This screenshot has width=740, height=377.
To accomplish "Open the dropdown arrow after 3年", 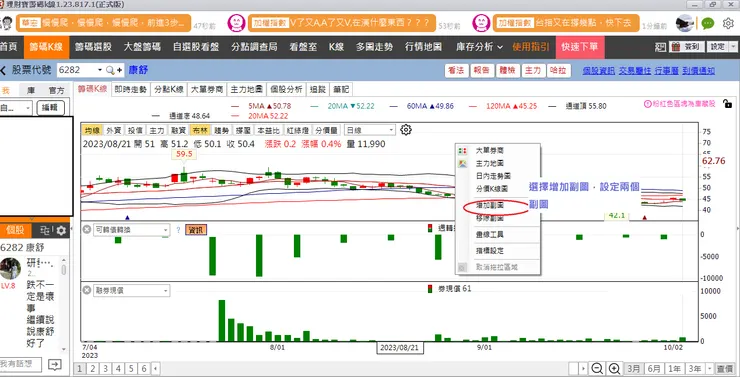I will point(710,369).
